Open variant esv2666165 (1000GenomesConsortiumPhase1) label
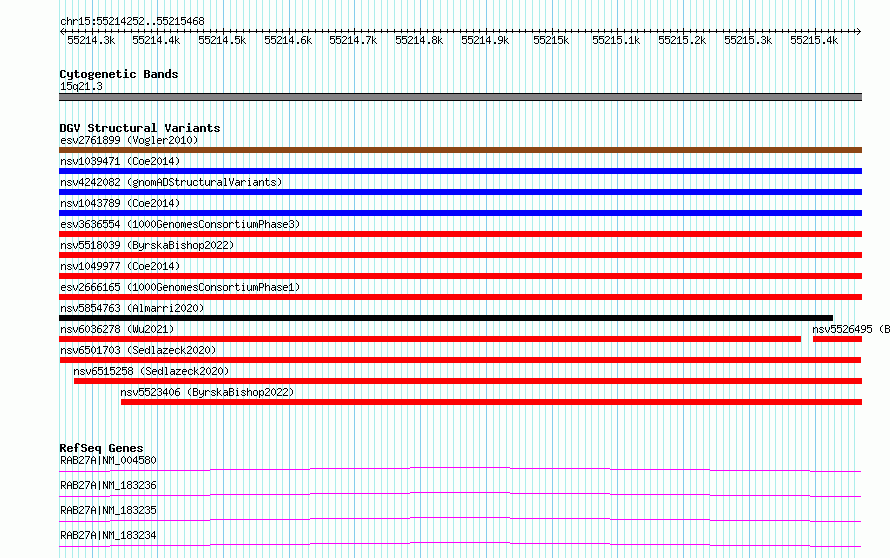This screenshot has width=890, height=558. pyautogui.click(x=180, y=287)
